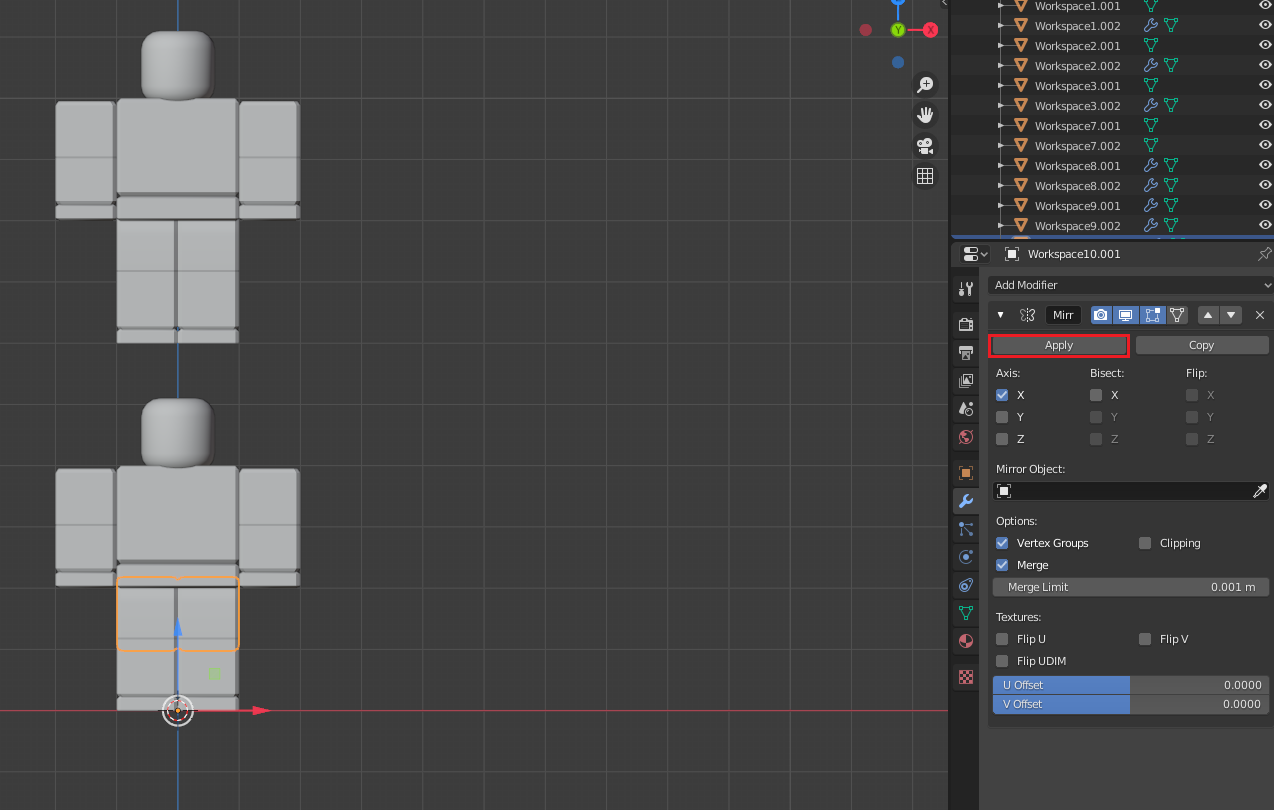Enable the Y mirror Axis checkbox

coord(1002,417)
